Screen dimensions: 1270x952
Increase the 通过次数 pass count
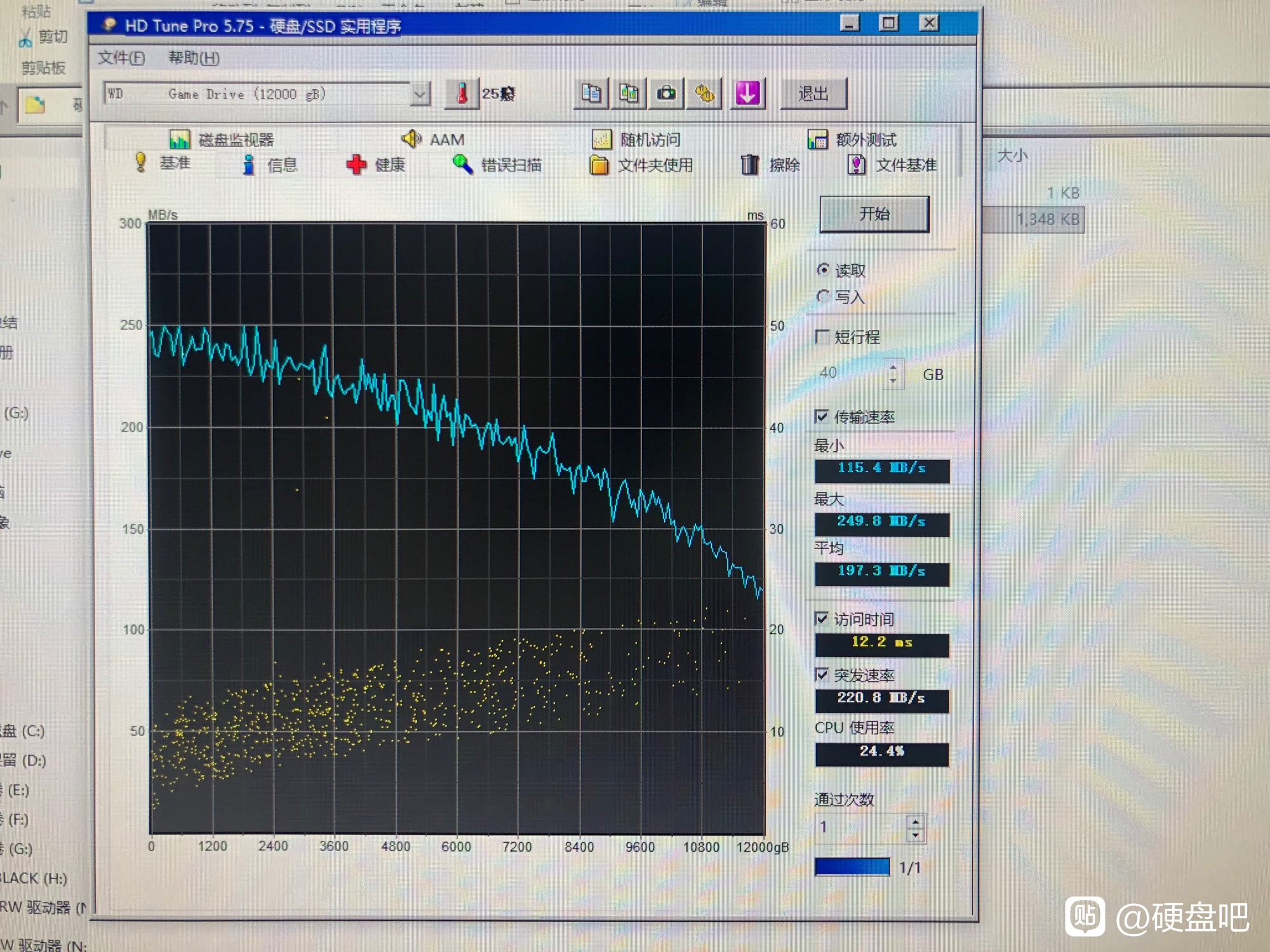pyautogui.click(x=915, y=822)
